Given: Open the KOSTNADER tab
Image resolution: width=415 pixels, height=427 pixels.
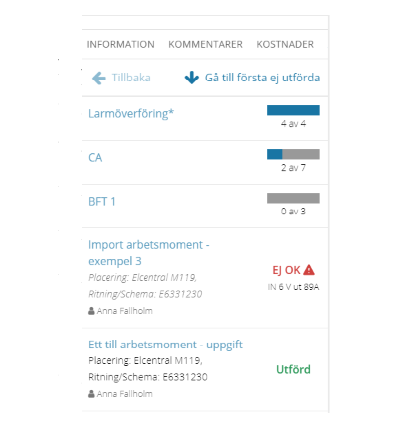Looking at the screenshot, I should (x=285, y=44).
